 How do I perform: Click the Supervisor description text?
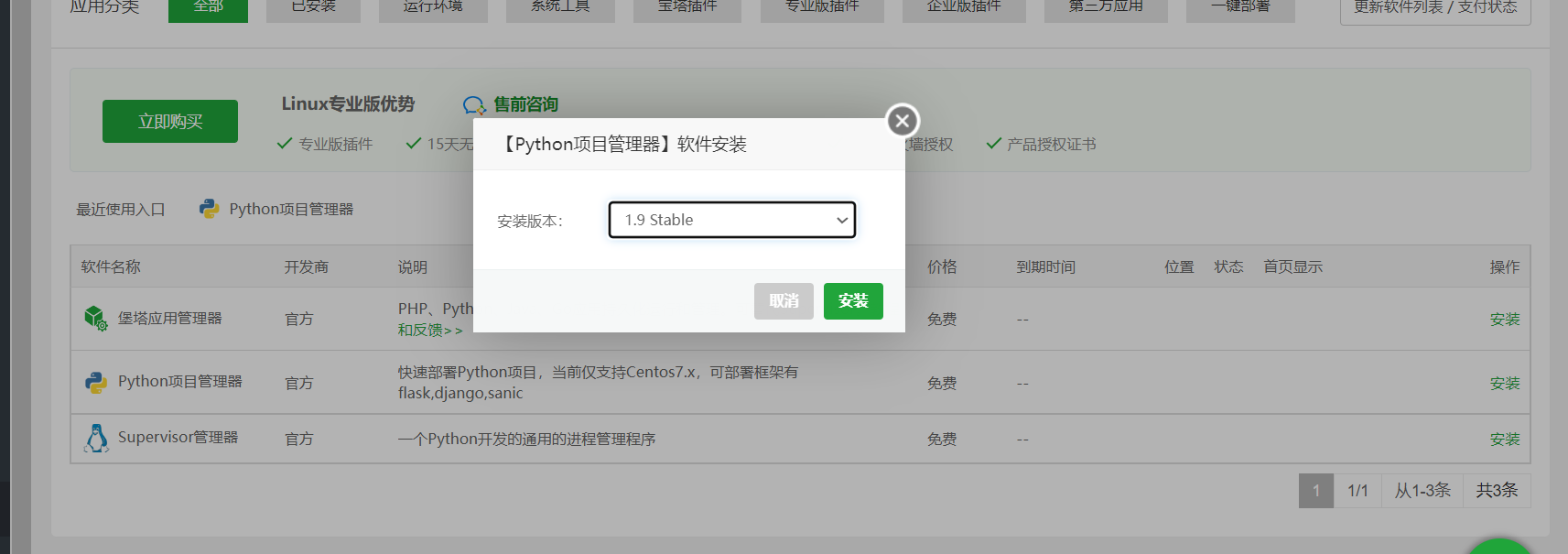click(526, 439)
